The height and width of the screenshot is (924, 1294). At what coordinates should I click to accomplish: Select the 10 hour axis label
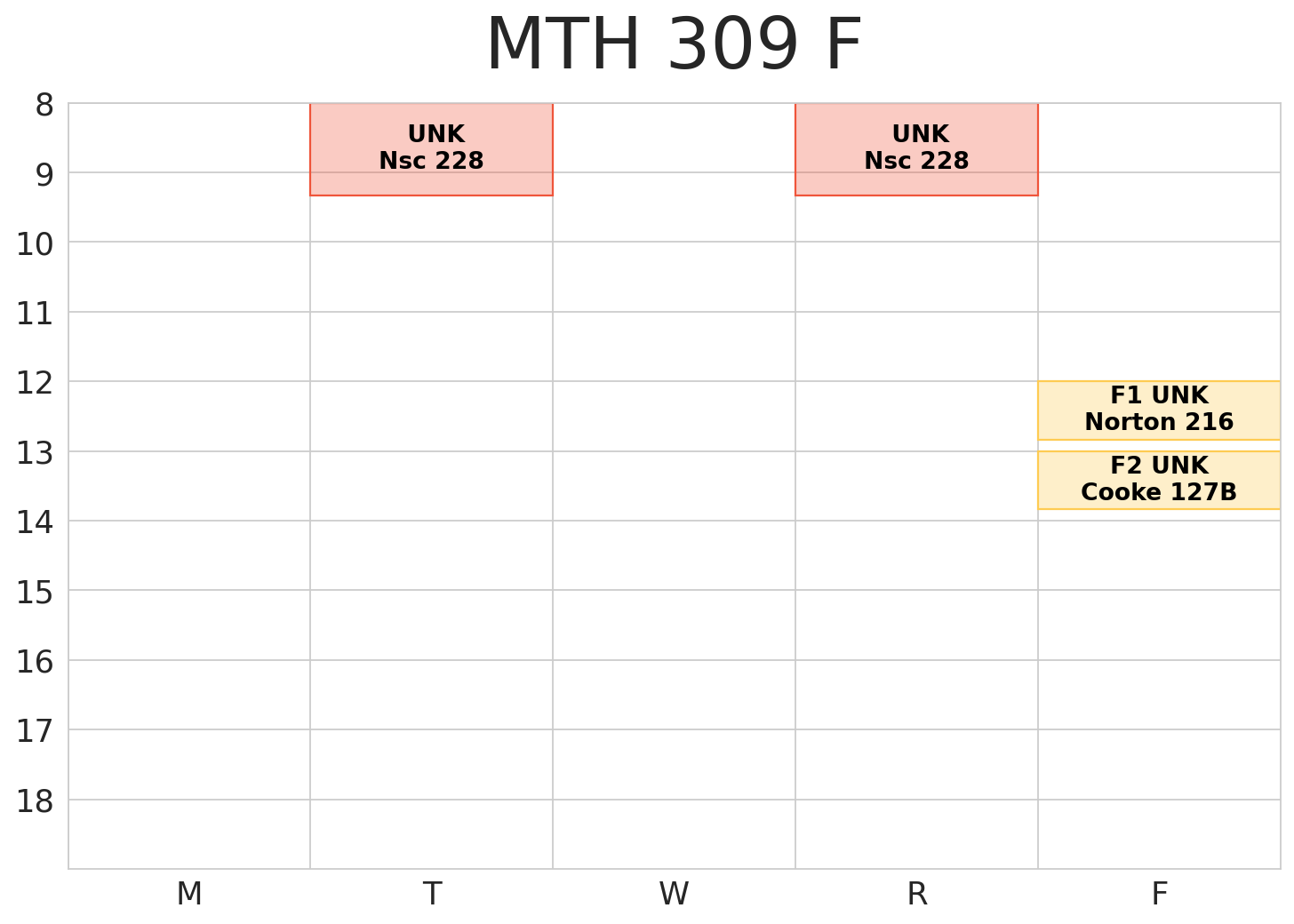click(x=36, y=244)
